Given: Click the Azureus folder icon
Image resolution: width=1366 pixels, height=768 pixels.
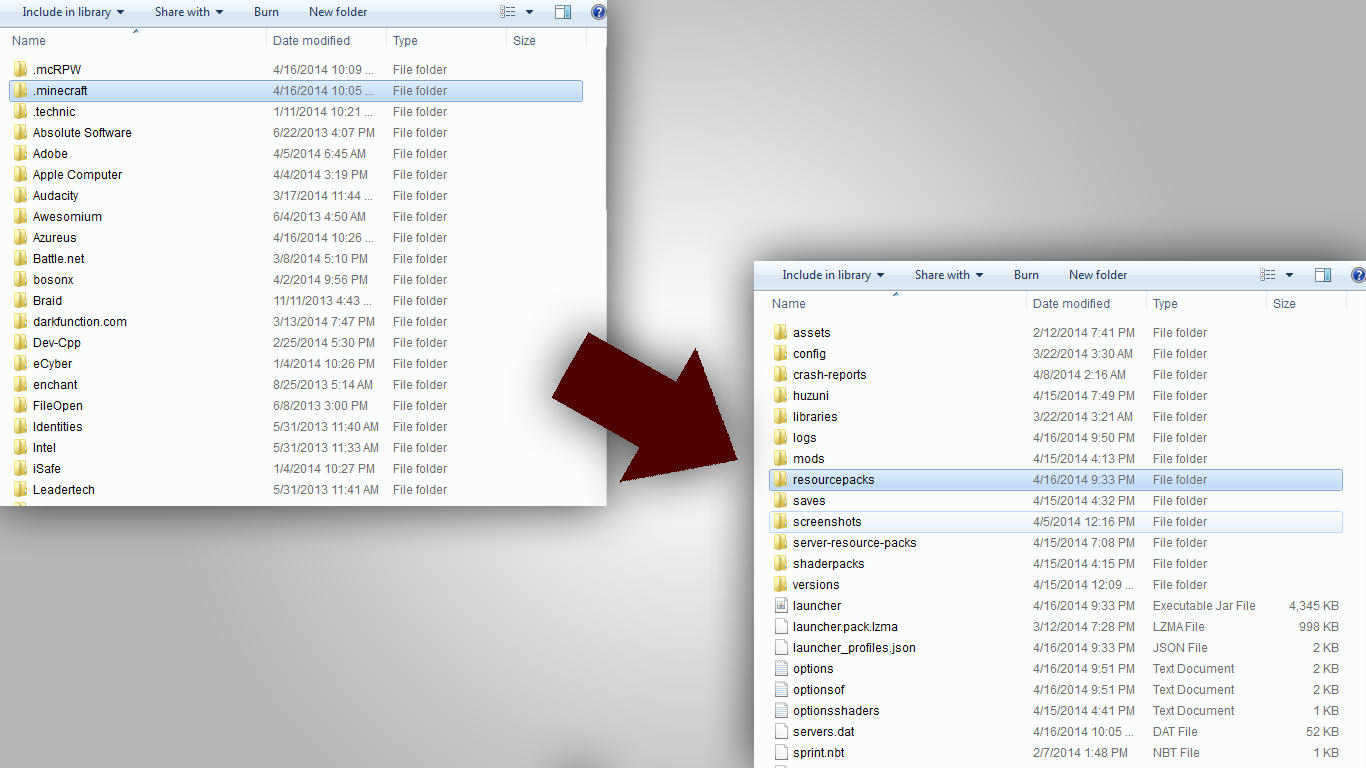Looking at the screenshot, I should click(x=20, y=237).
